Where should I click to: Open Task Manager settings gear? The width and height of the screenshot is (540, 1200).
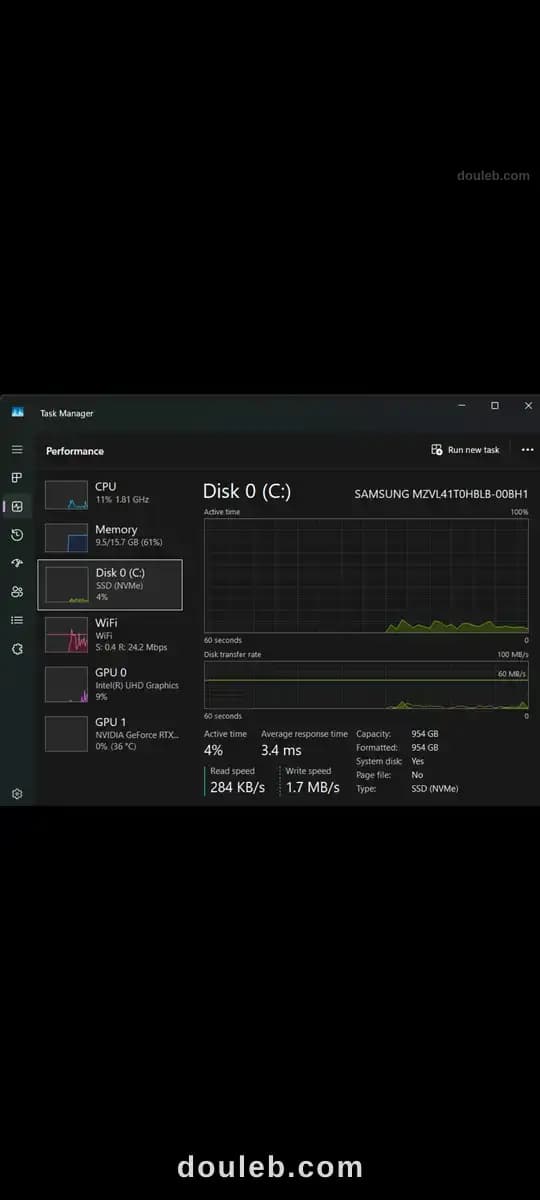pos(17,794)
